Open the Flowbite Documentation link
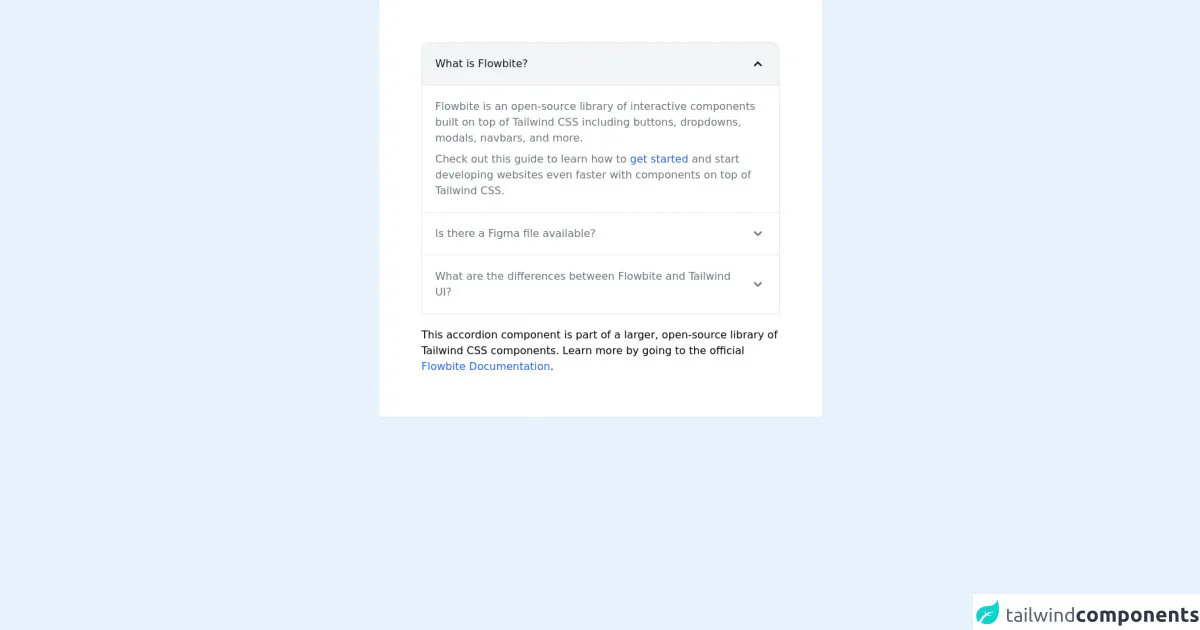Image resolution: width=1200 pixels, height=630 pixels. 485,367
